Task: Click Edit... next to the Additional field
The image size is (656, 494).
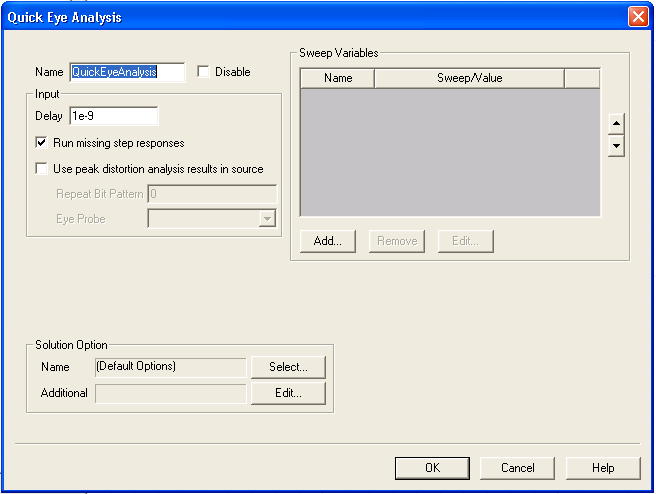Action: pos(289,393)
